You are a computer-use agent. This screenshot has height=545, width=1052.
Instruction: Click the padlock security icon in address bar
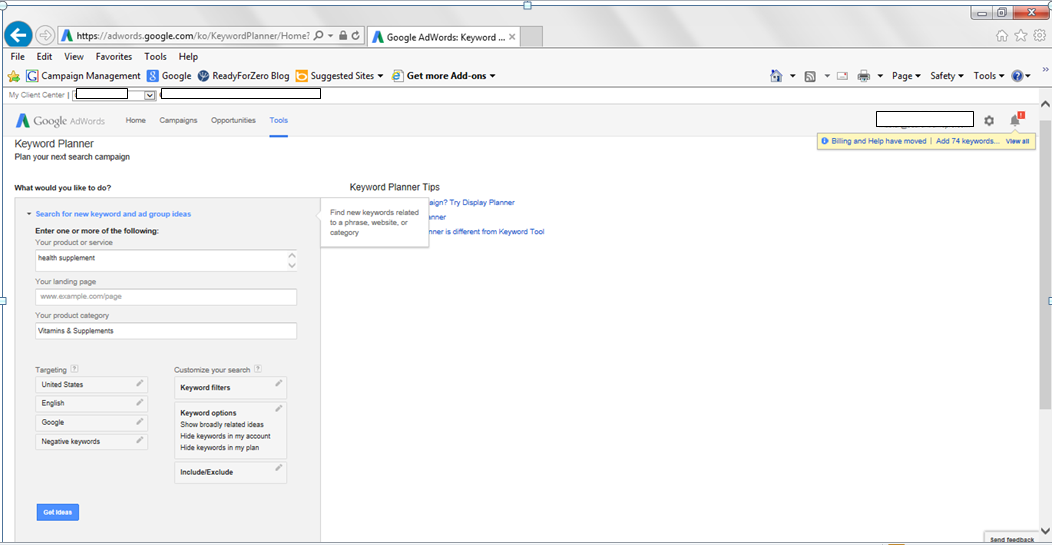click(343, 36)
